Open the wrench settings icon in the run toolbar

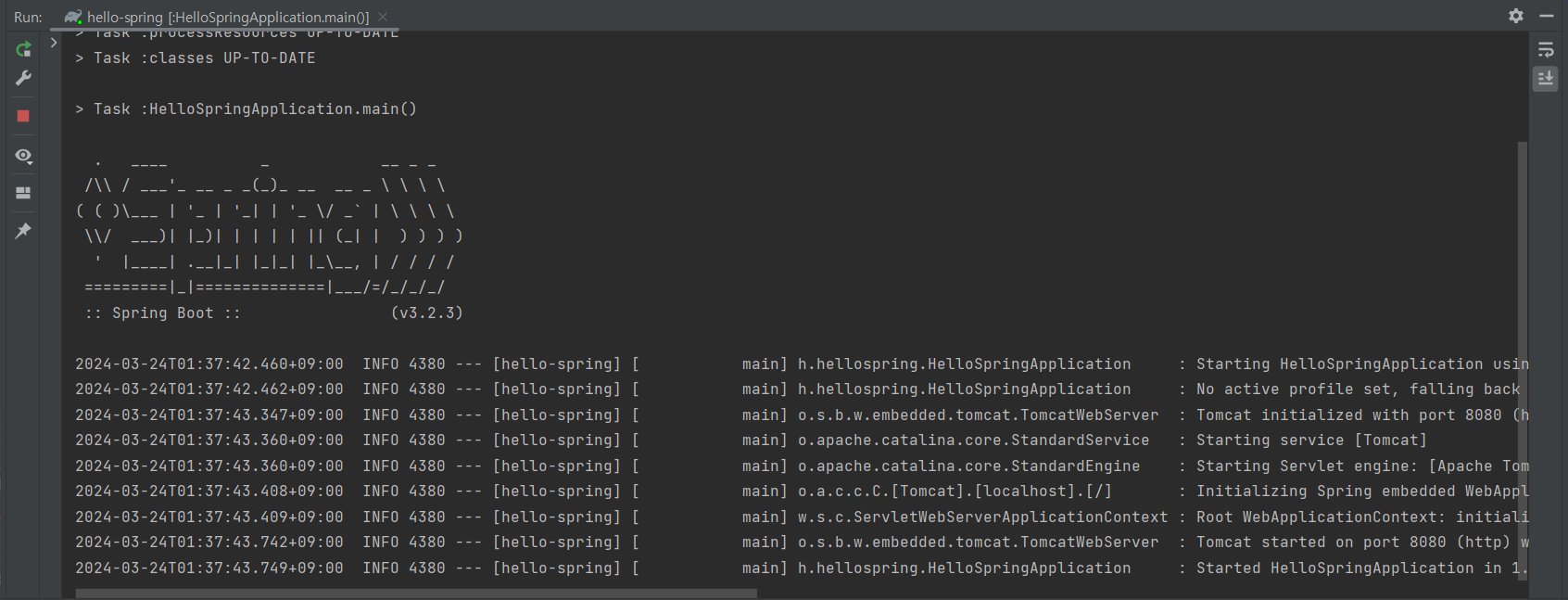click(x=23, y=78)
